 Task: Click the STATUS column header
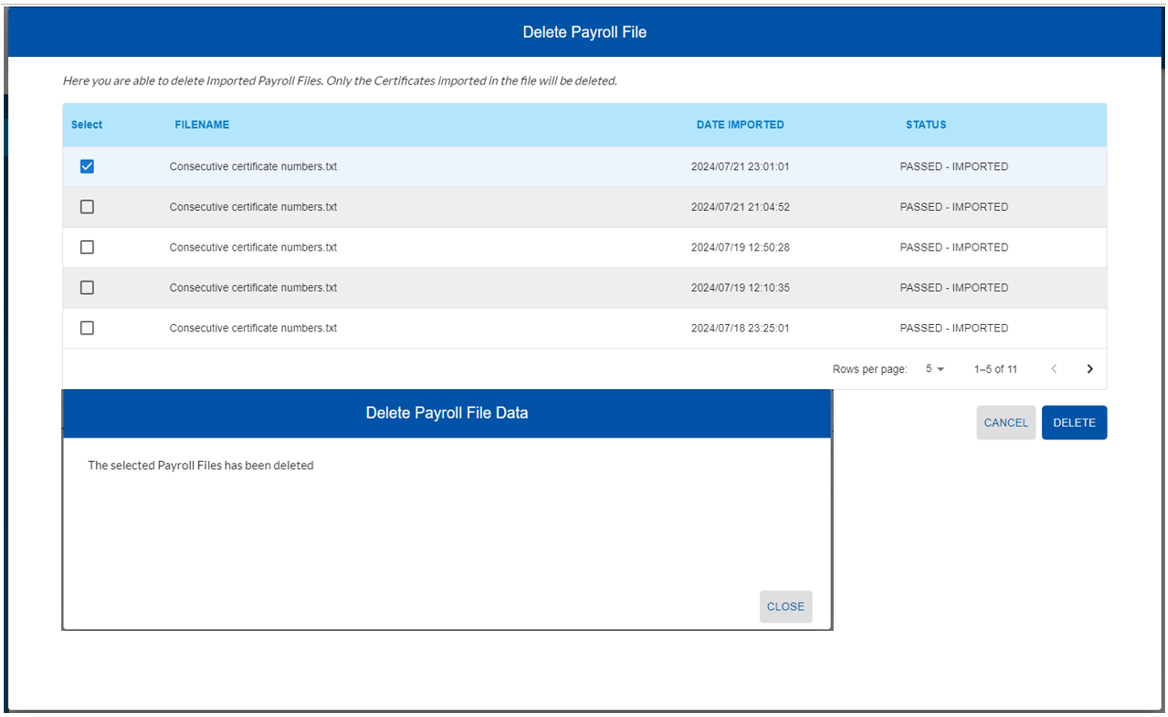coord(925,125)
